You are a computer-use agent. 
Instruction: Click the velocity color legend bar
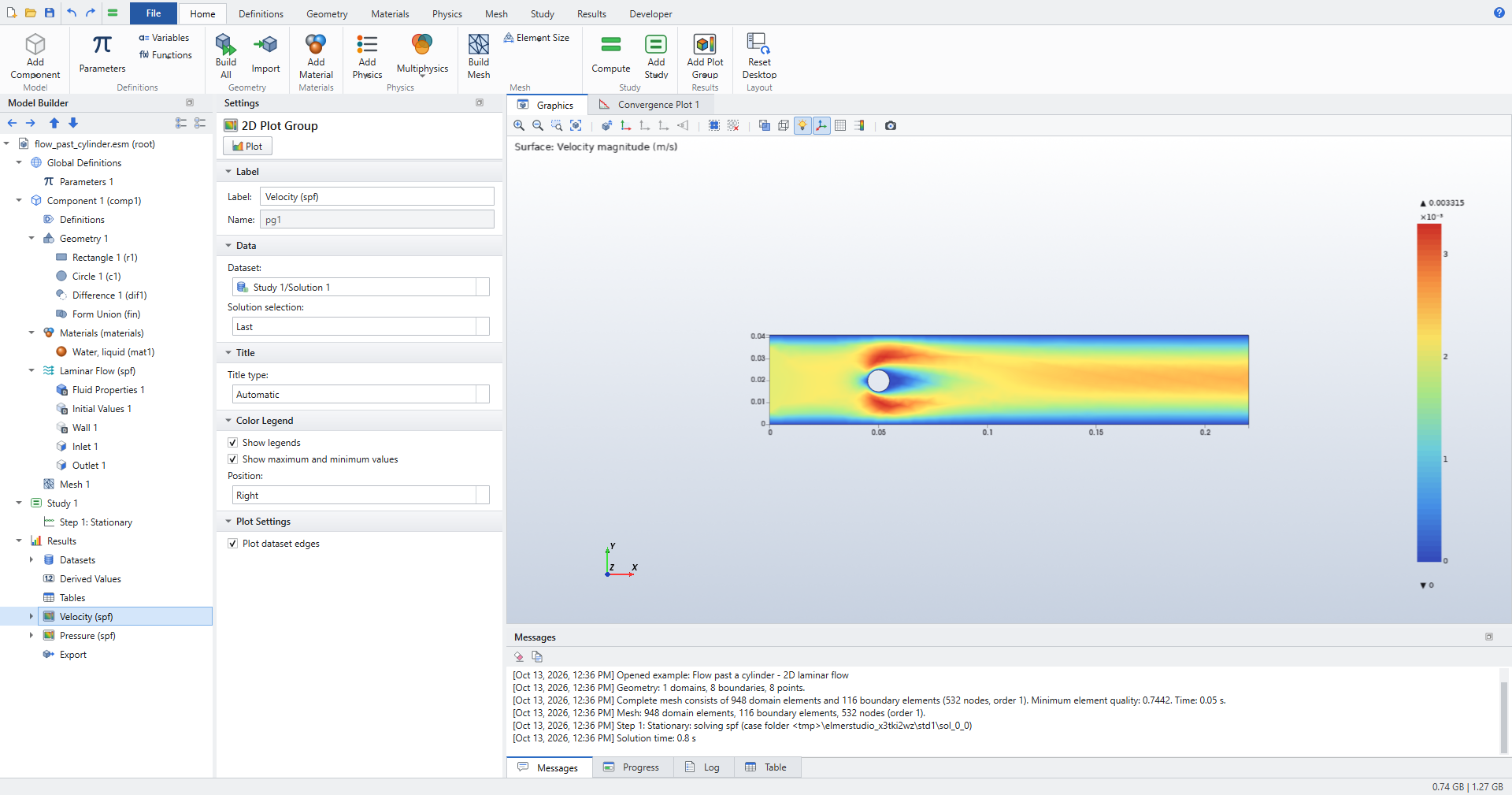coord(1429,392)
